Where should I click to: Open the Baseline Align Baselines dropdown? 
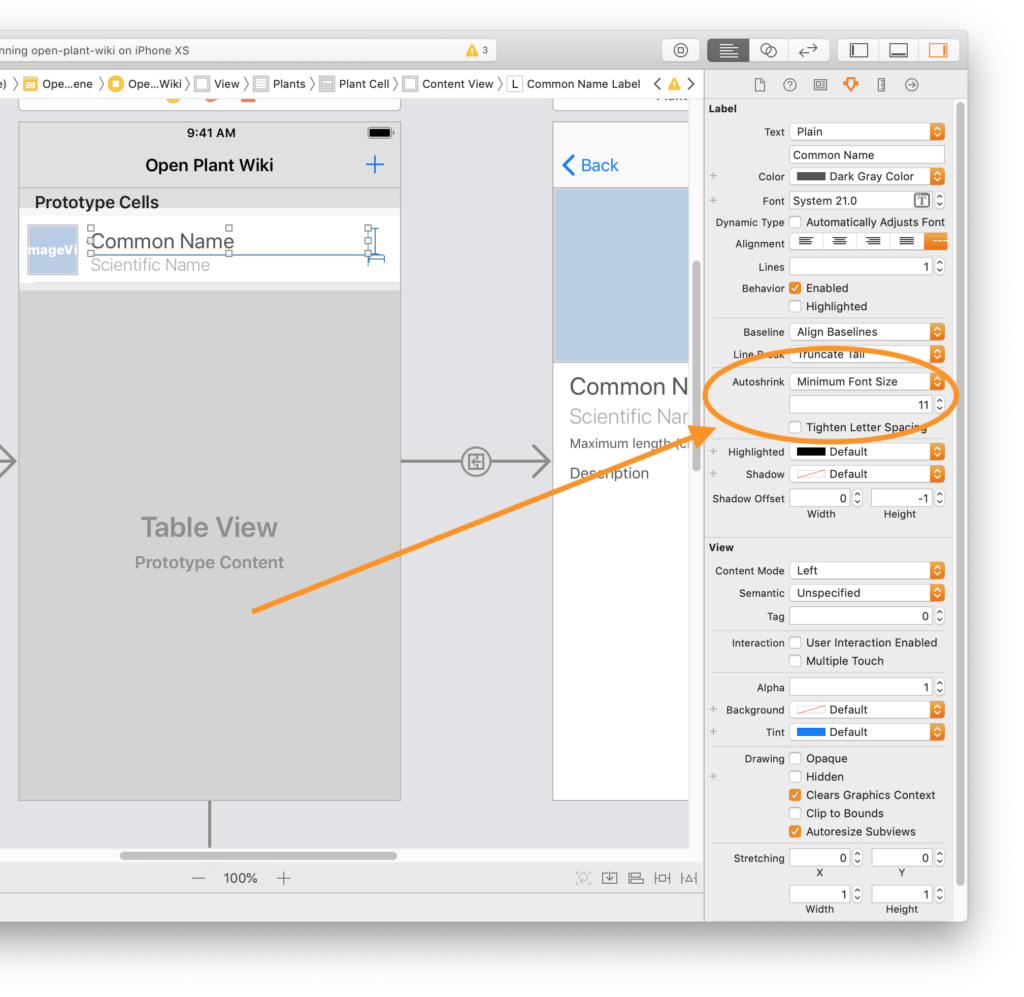coord(867,332)
